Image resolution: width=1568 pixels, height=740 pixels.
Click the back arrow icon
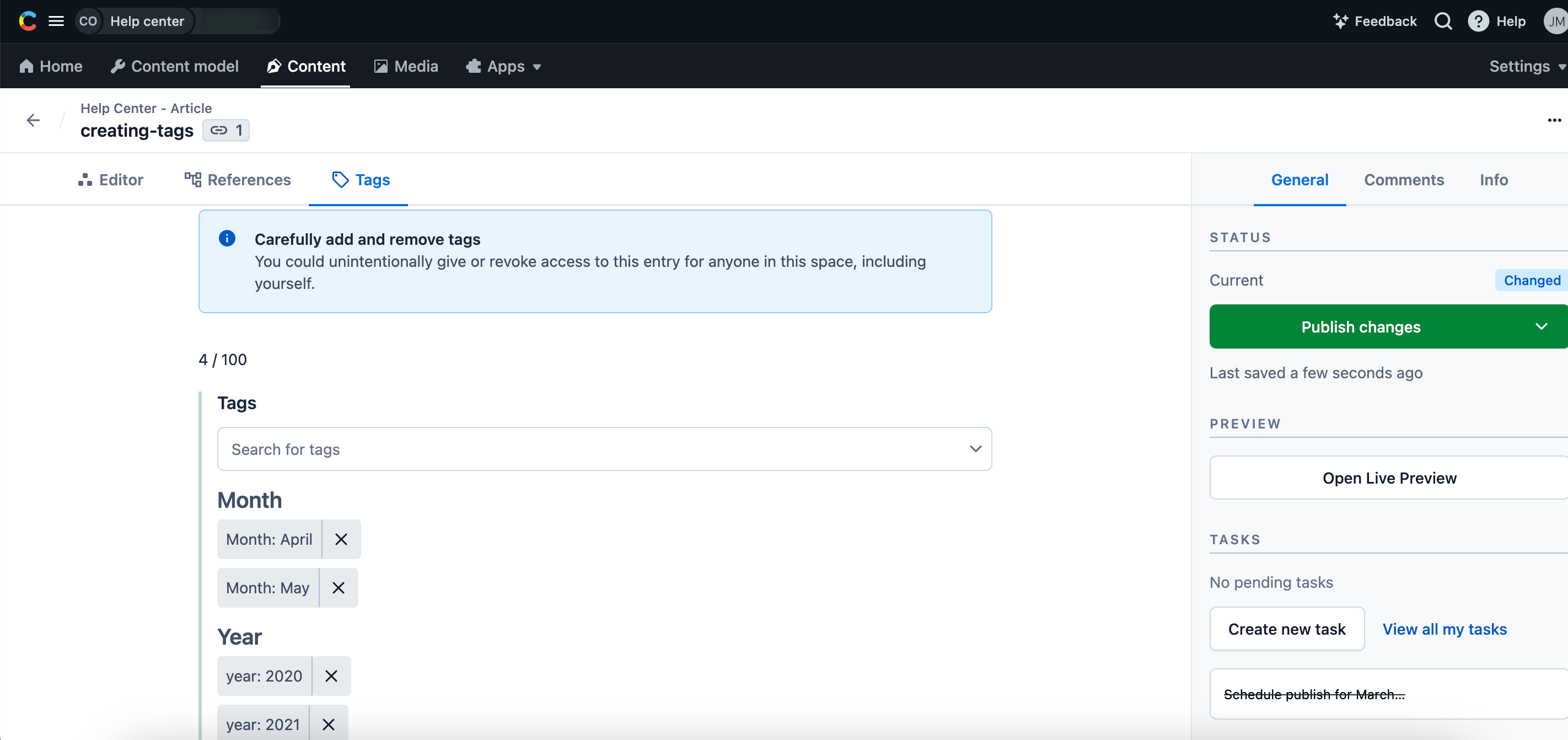pos(34,120)
